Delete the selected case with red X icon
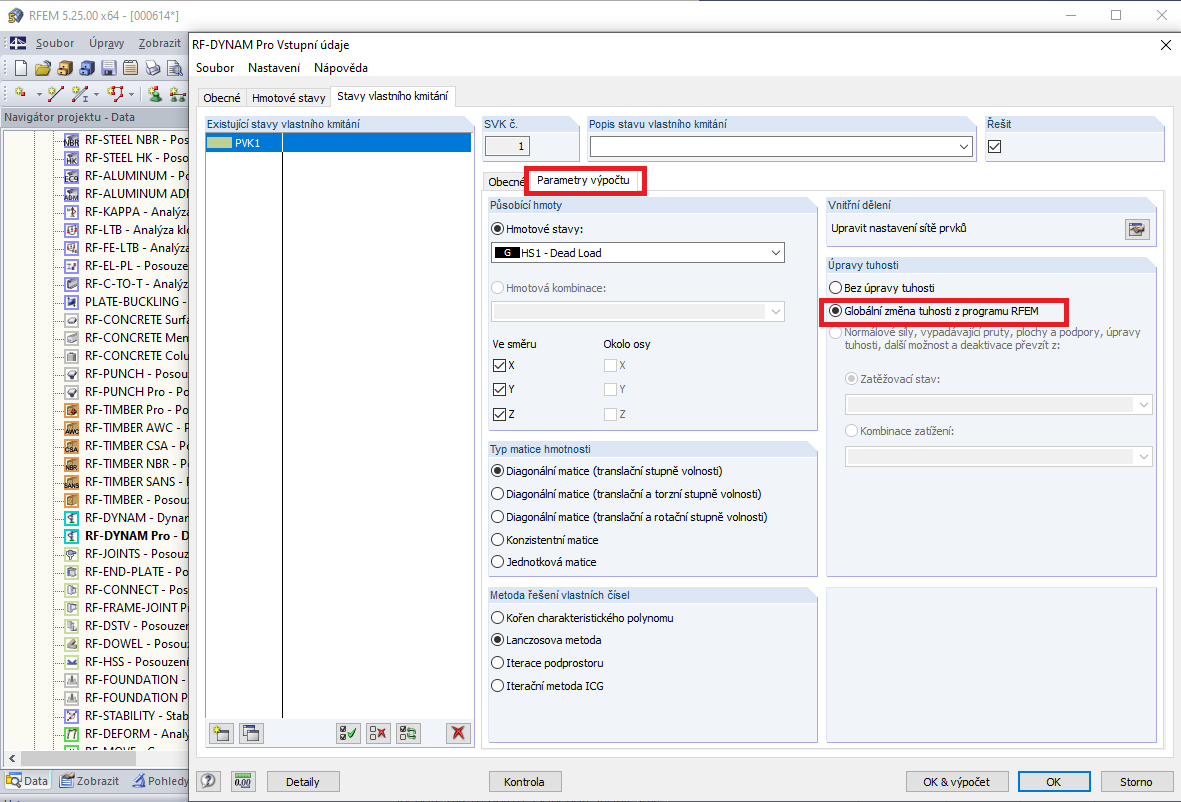This screenshot has width=1181, height=802. [x=458, y=733]
